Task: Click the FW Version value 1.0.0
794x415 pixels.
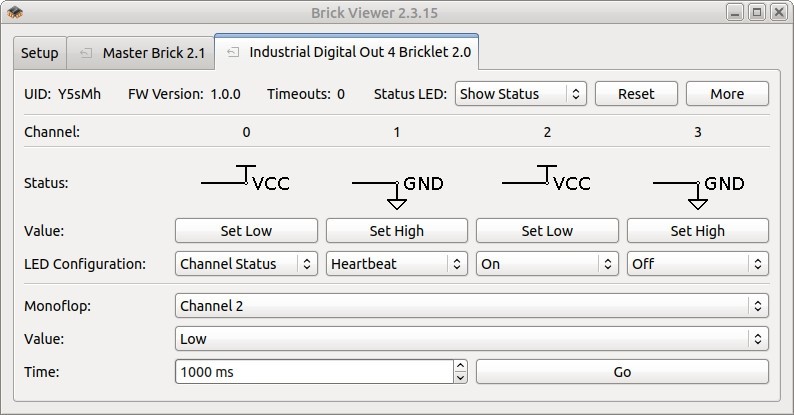Action: 225,94
